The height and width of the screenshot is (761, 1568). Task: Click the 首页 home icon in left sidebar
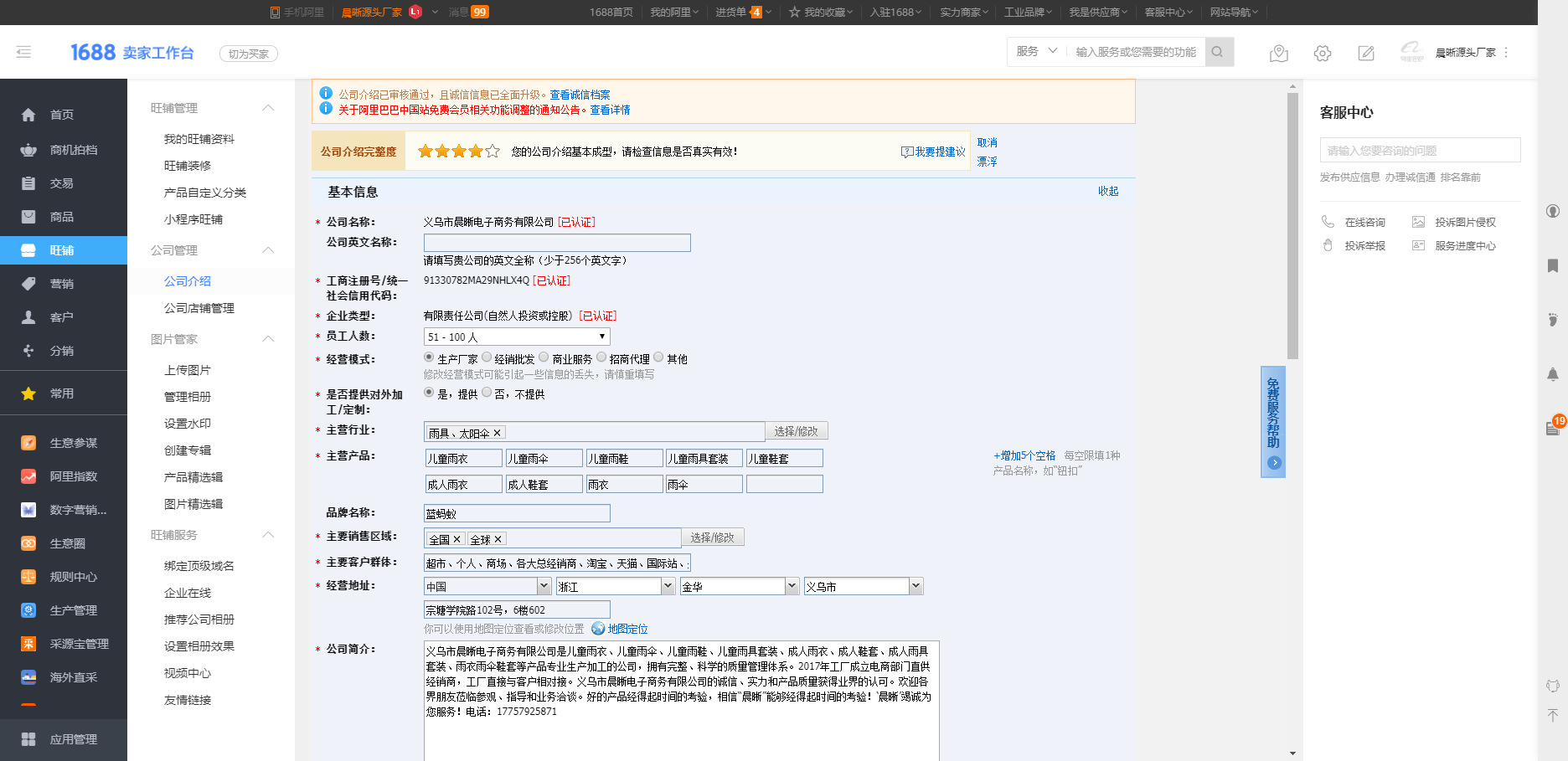pyautogui.click(x=28, y=115)
